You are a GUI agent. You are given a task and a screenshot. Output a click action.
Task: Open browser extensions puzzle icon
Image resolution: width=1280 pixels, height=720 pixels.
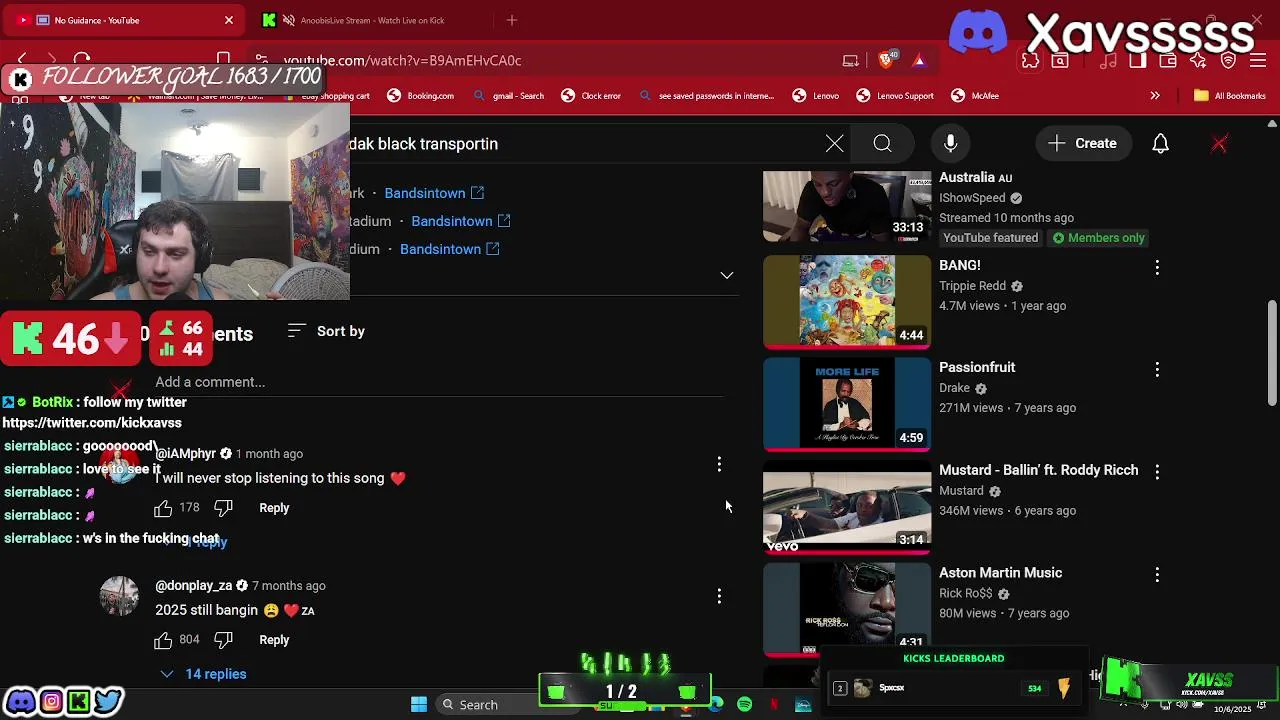click(x=1030, y=61)
